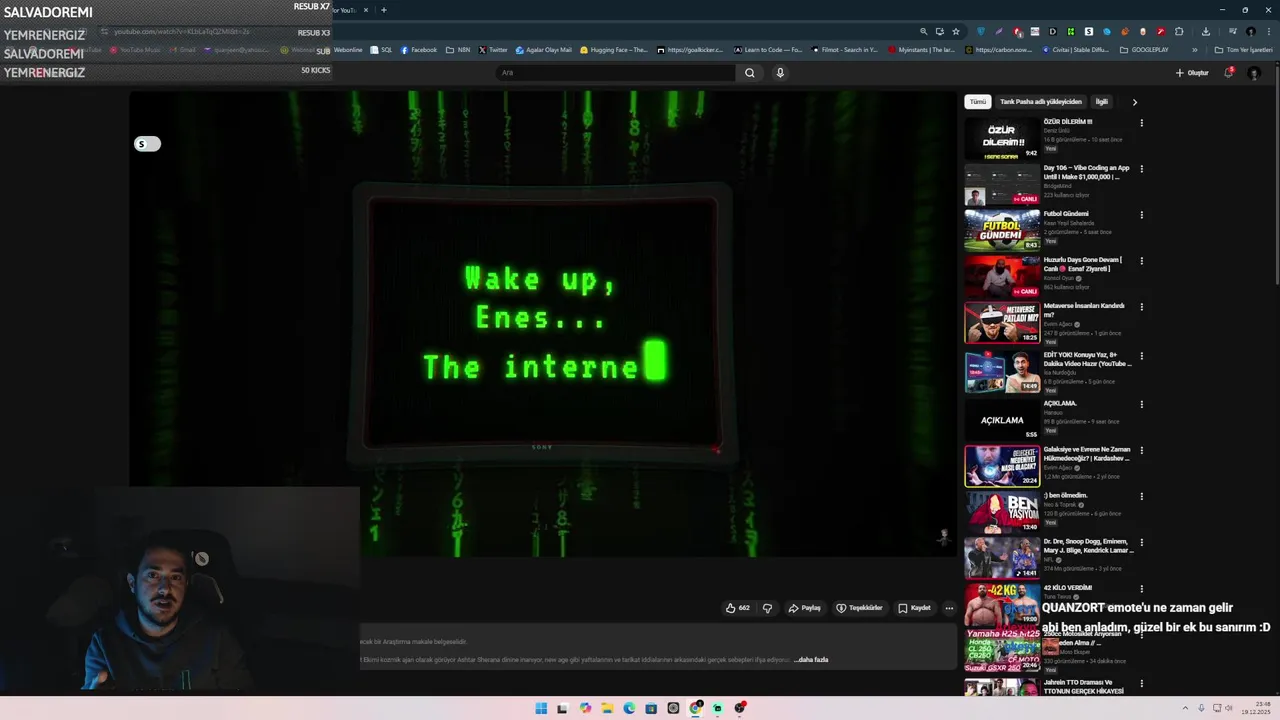
Task: Click the Oluştur create button
Action: (1192, 73)
